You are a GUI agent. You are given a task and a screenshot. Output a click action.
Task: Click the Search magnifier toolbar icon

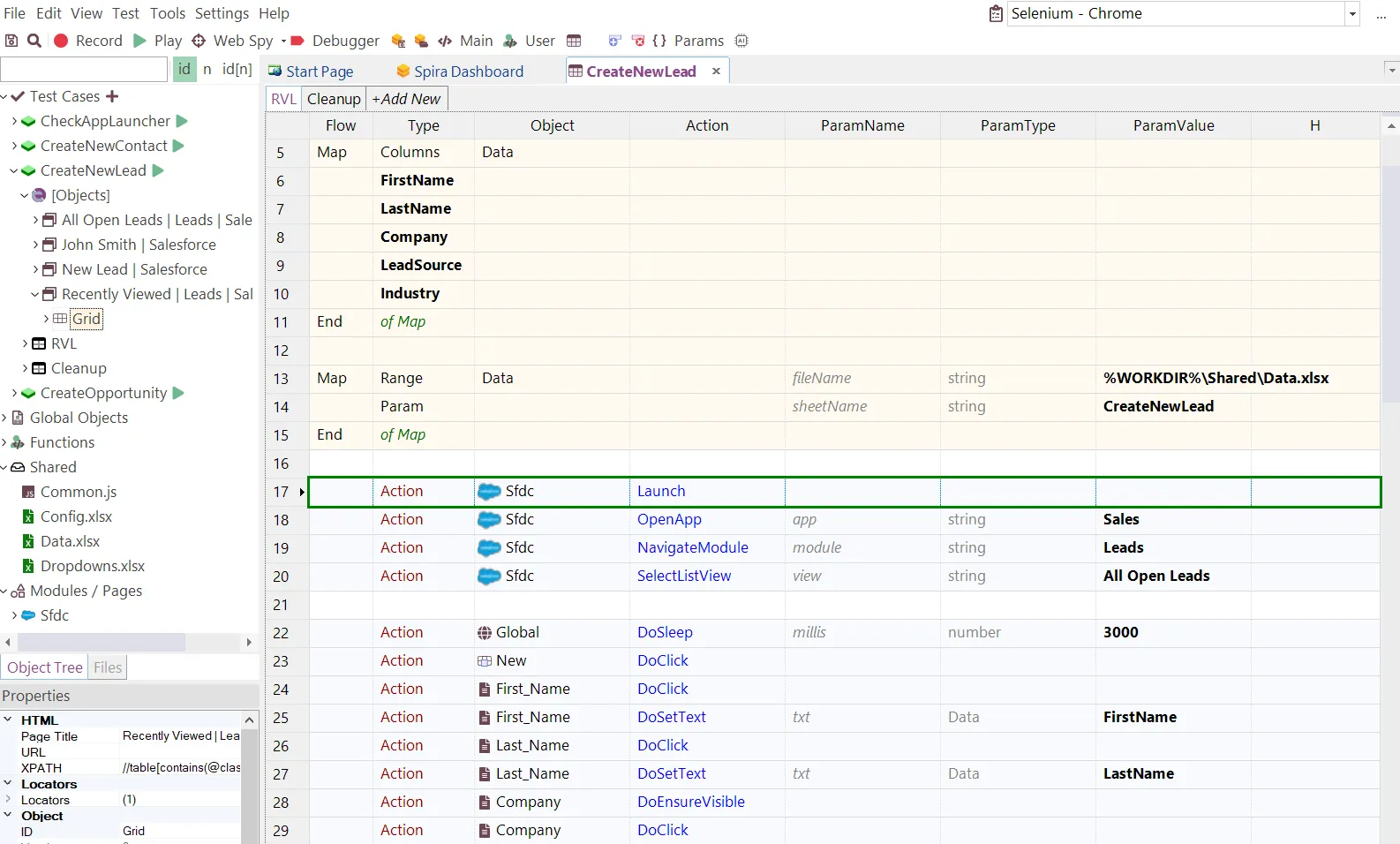coord(34,41)
